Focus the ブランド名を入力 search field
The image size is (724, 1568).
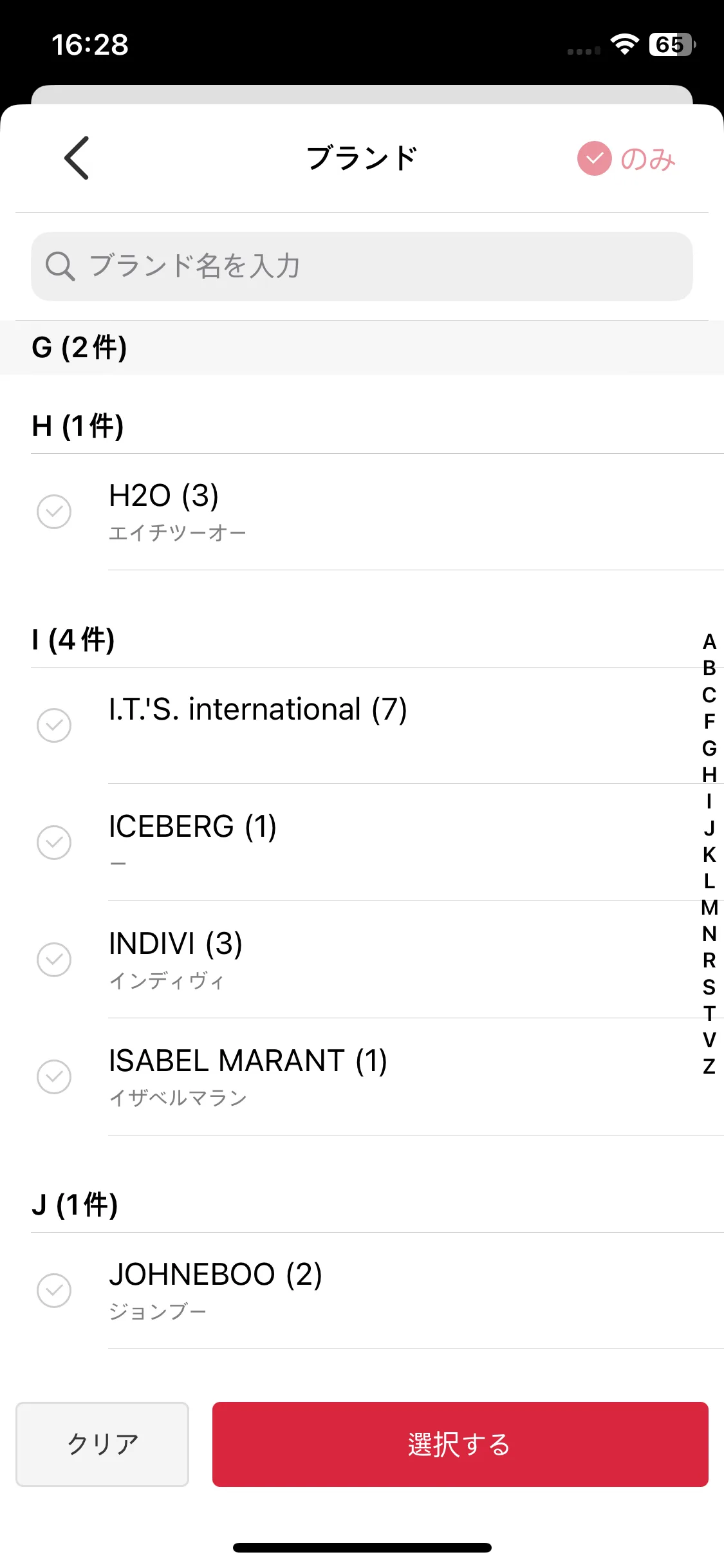coord(362,266)
